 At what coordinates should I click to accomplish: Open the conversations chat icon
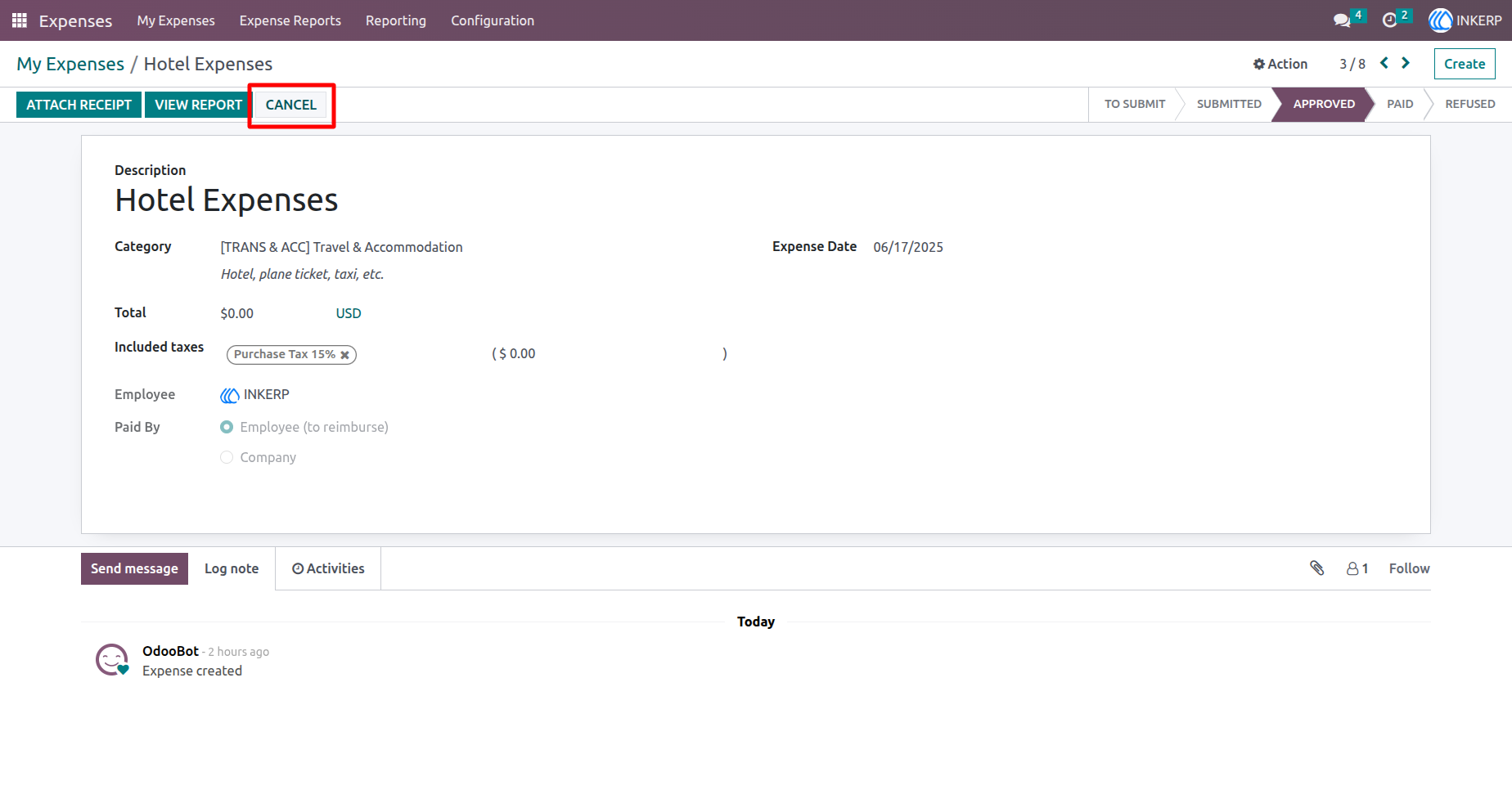point(1342,20)
